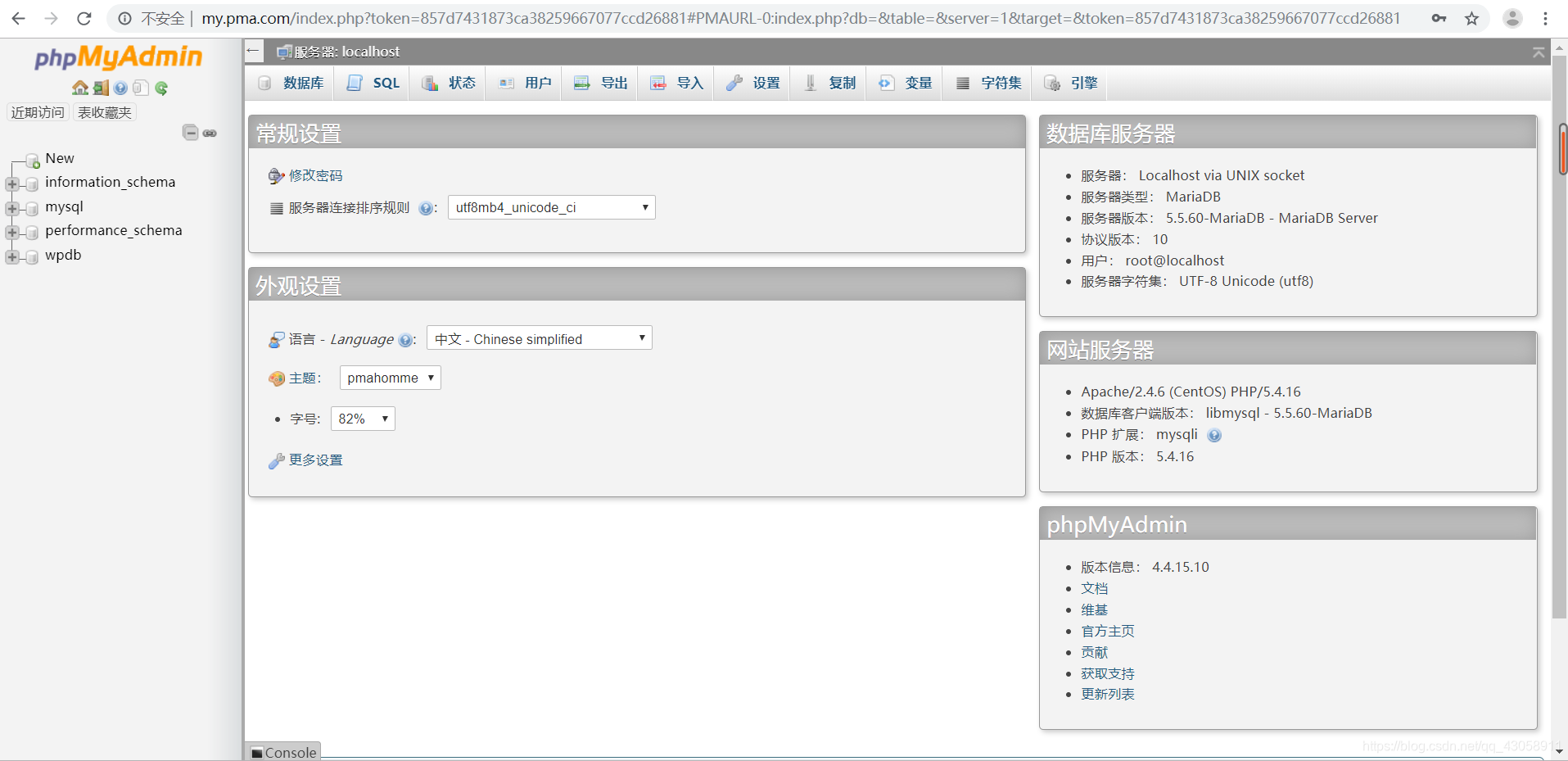The image size is (1568, 761).
Task: Open the 设置 tab
Action: click(x=753, y=83)
